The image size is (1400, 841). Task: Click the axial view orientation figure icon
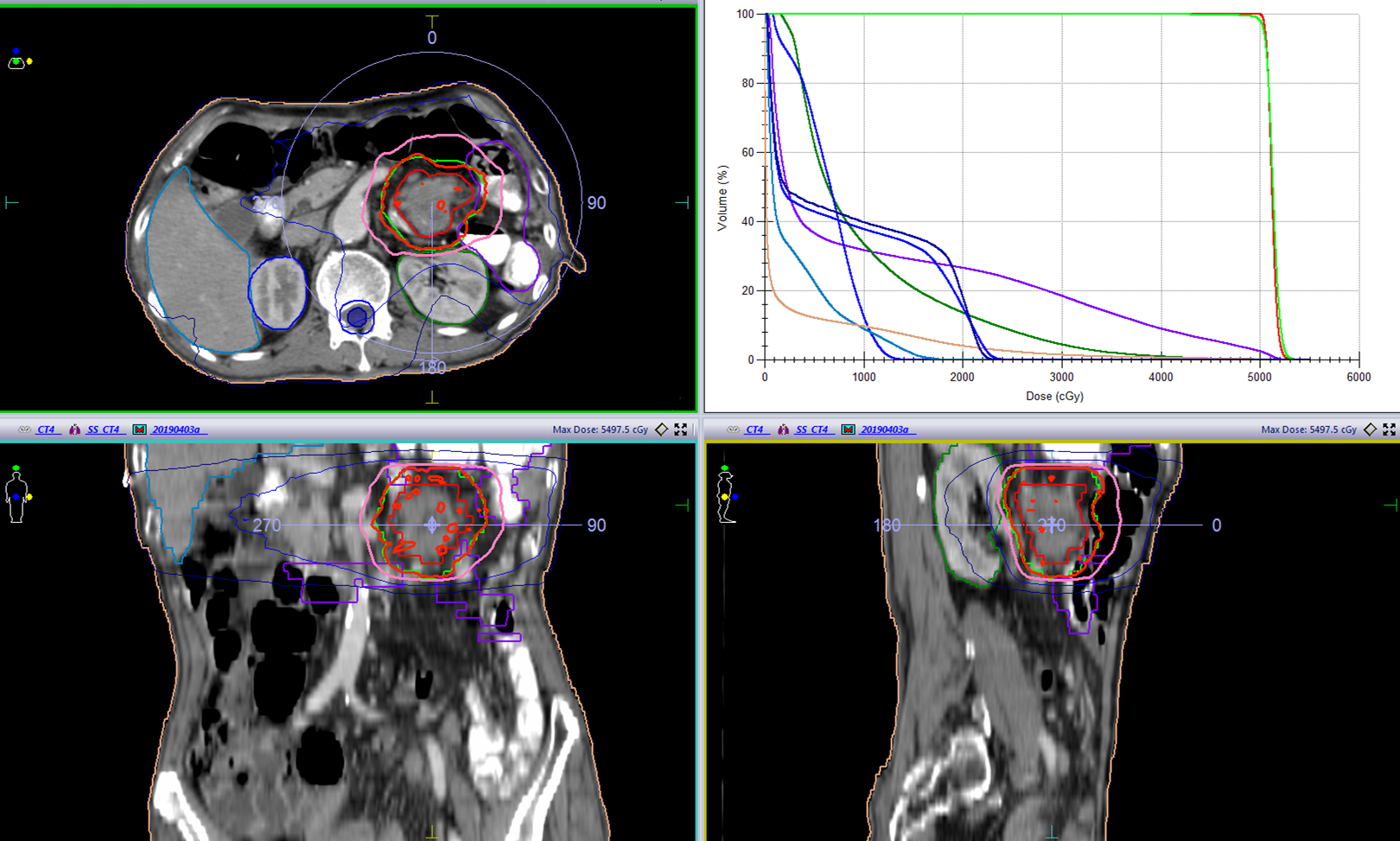[x=18, y=60]
